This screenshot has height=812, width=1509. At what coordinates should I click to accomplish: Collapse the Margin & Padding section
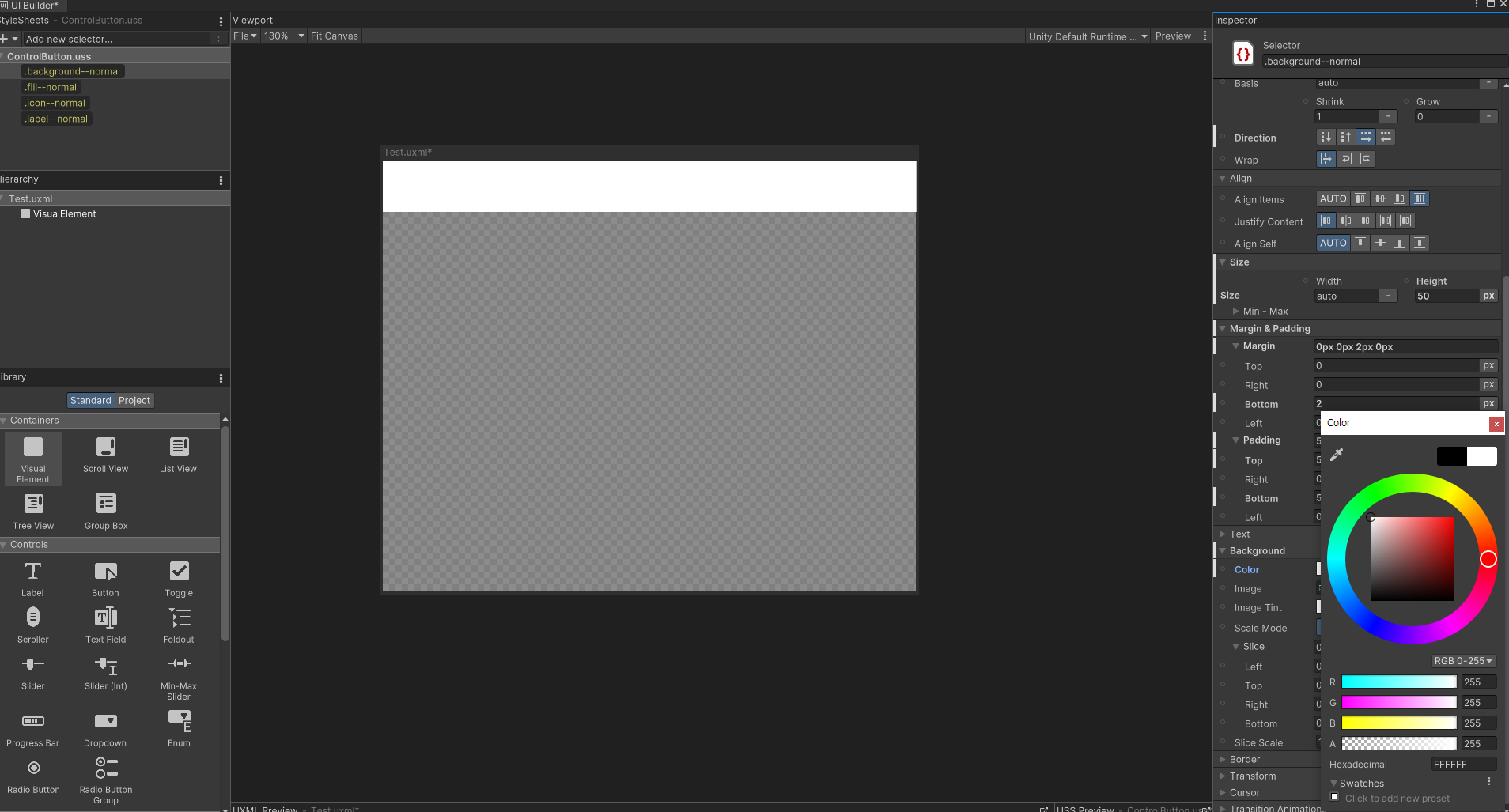pyautogui.click(x=1223, y=329)
